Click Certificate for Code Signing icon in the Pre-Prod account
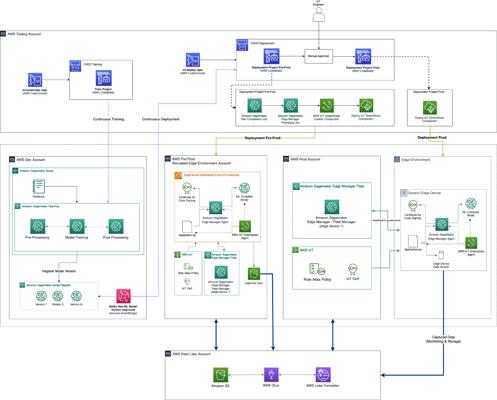497x400 pixels. (x=187, y=188)
